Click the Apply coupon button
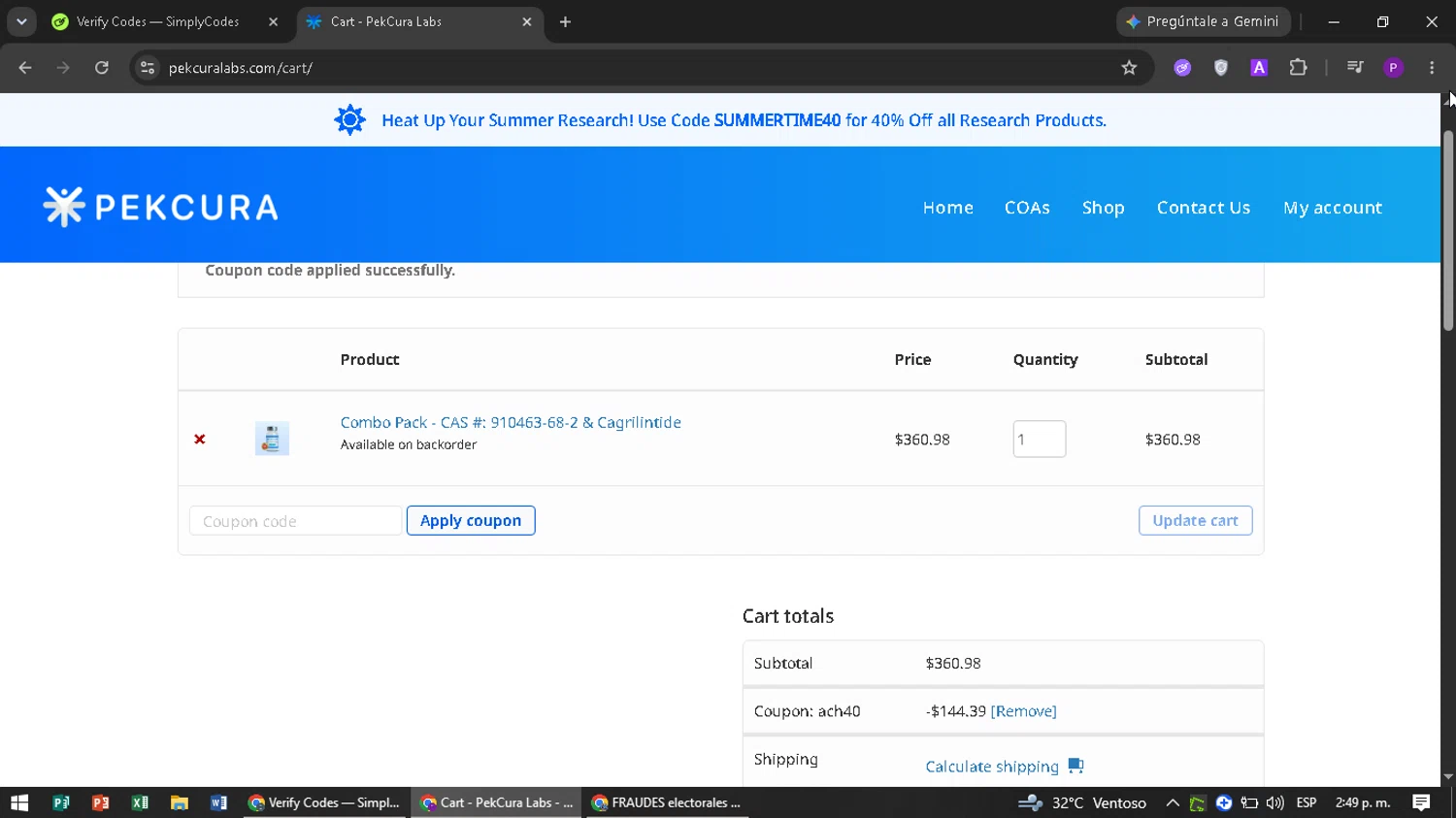Image resolution: width=1456 pixels, height=818 pixels. click(x=471, y=520)
